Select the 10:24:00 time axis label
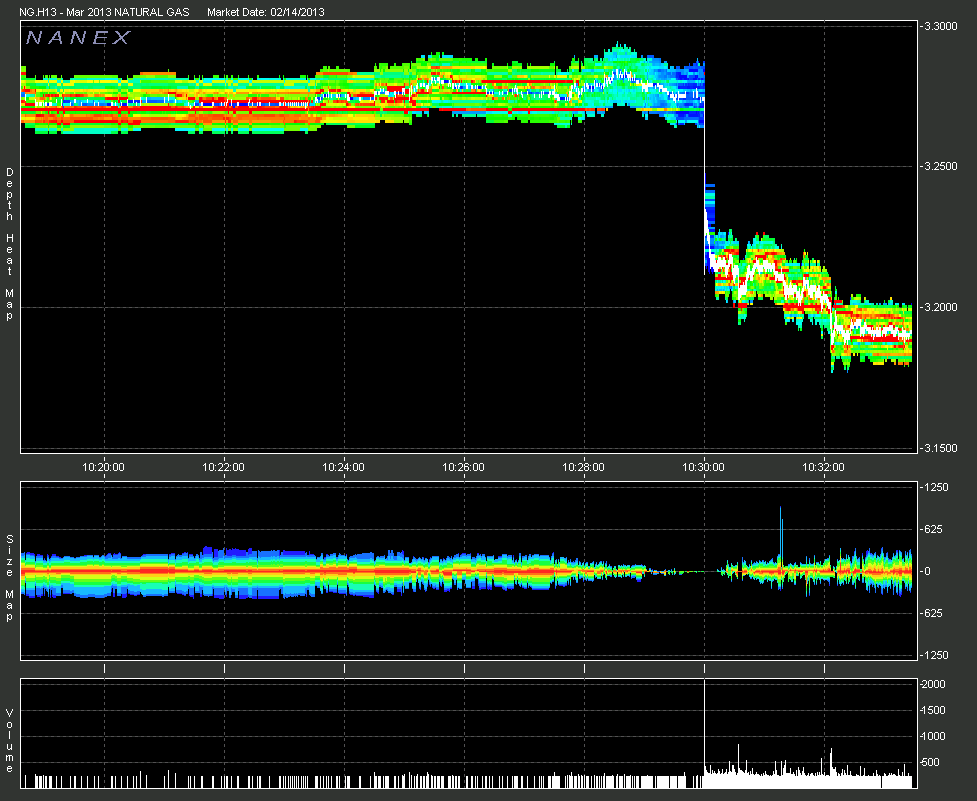Viewport: 977px width, 801px height. pyautogui.click(x=343, y=467)
